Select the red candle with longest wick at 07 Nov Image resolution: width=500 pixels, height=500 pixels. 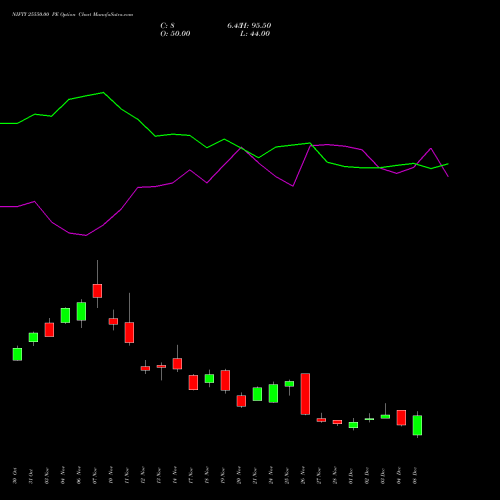pos(97,291)
